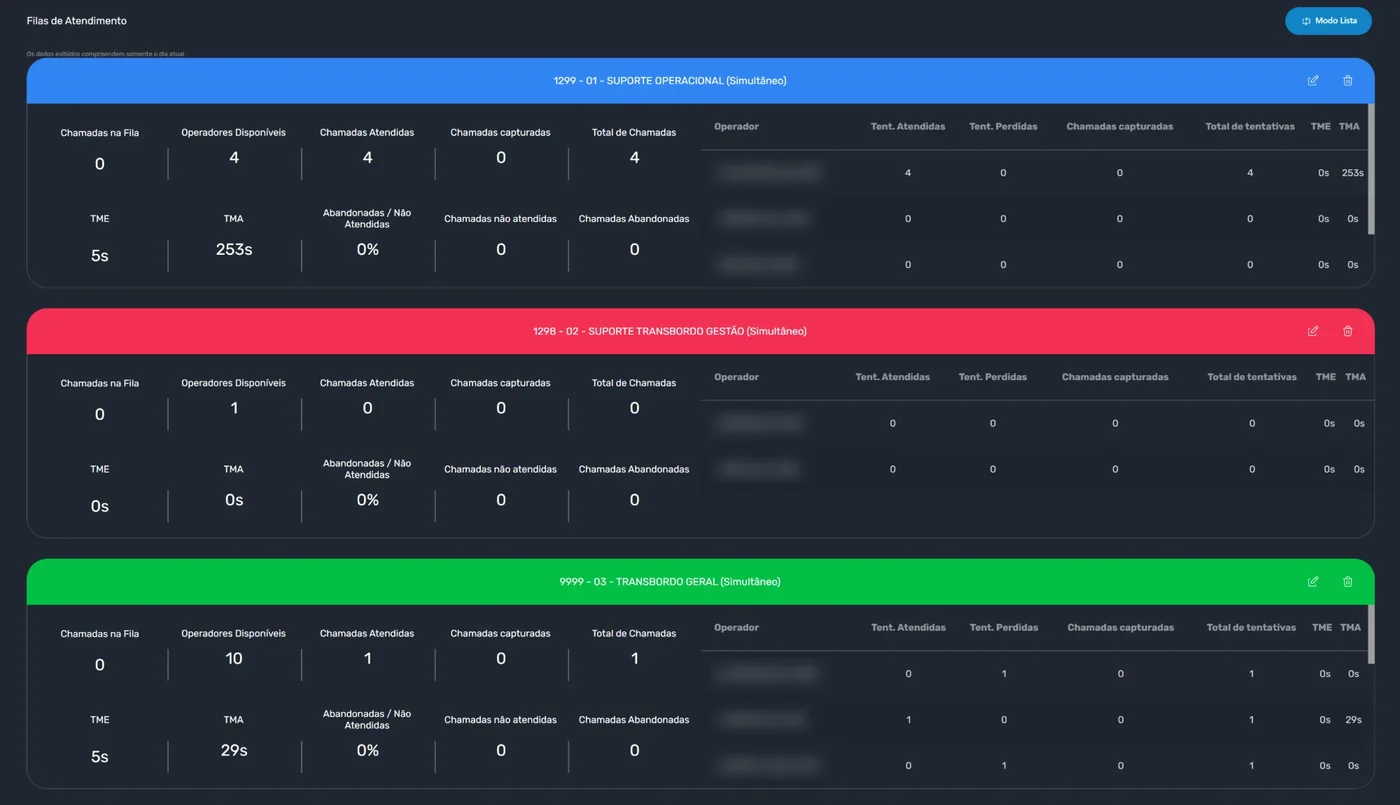This screenshot has height=805, width=1400.
Task: Click "Chamadas na Fila" label in TRANSBORDO GESTÃO
Action: click(100, 383)
